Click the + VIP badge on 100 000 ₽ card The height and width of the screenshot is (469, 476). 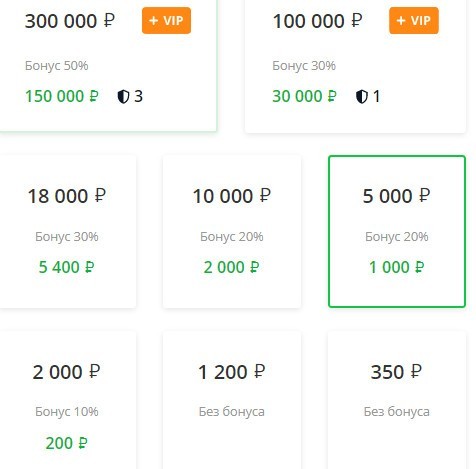click(x=414, y=21)
